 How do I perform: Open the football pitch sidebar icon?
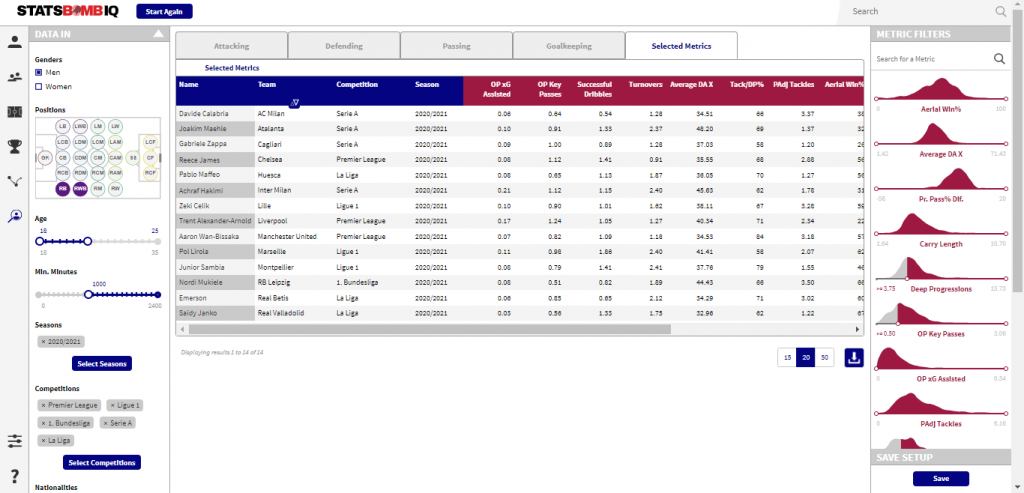[x=14, y=112]
